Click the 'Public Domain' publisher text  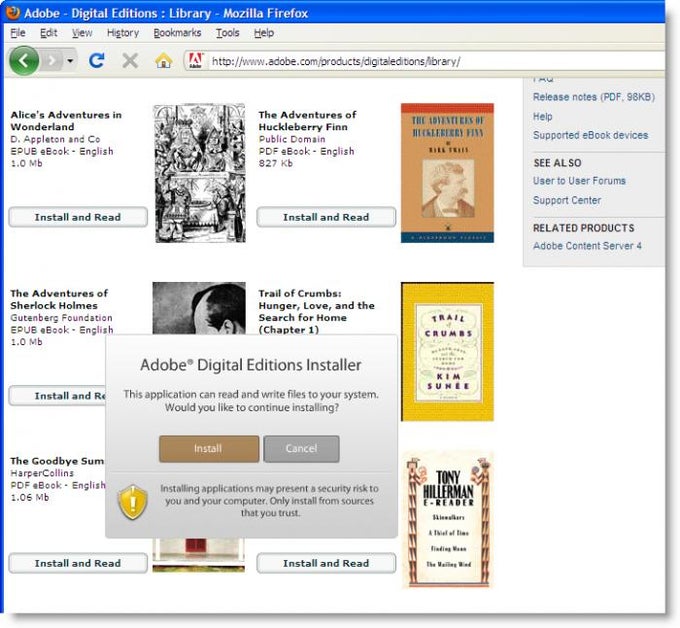[x=292, y=139]
